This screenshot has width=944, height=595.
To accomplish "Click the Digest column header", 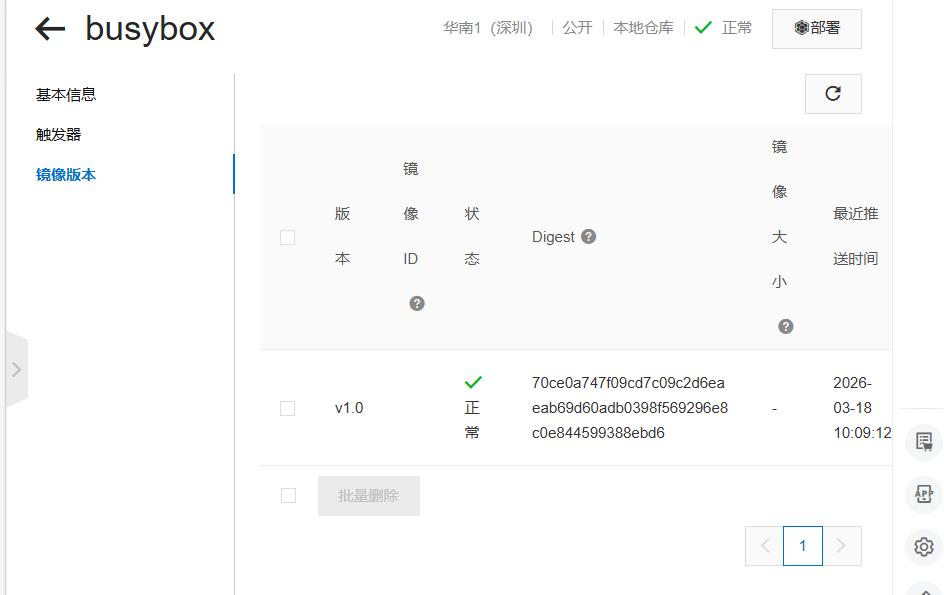I will coord(553,237).
